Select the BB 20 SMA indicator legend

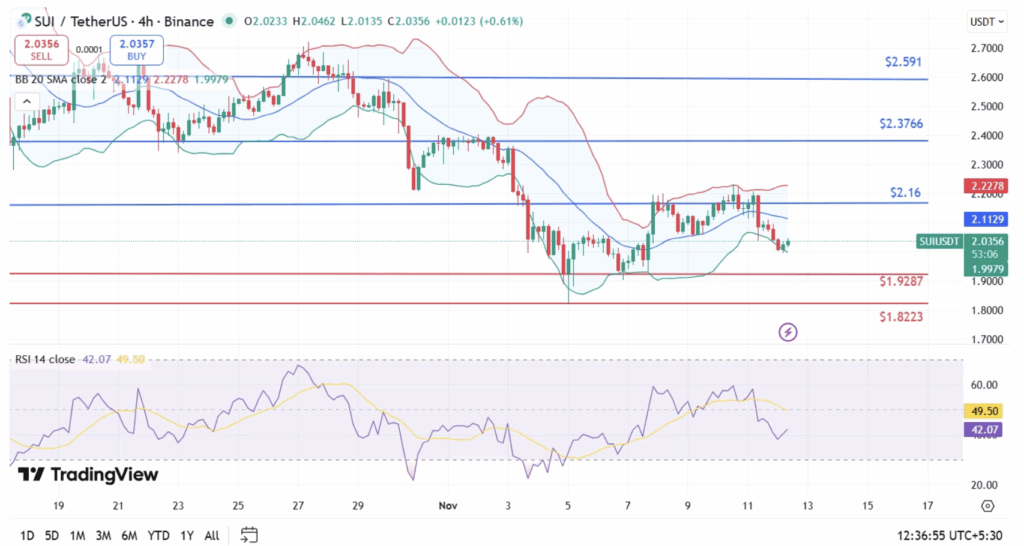(60, 81)
